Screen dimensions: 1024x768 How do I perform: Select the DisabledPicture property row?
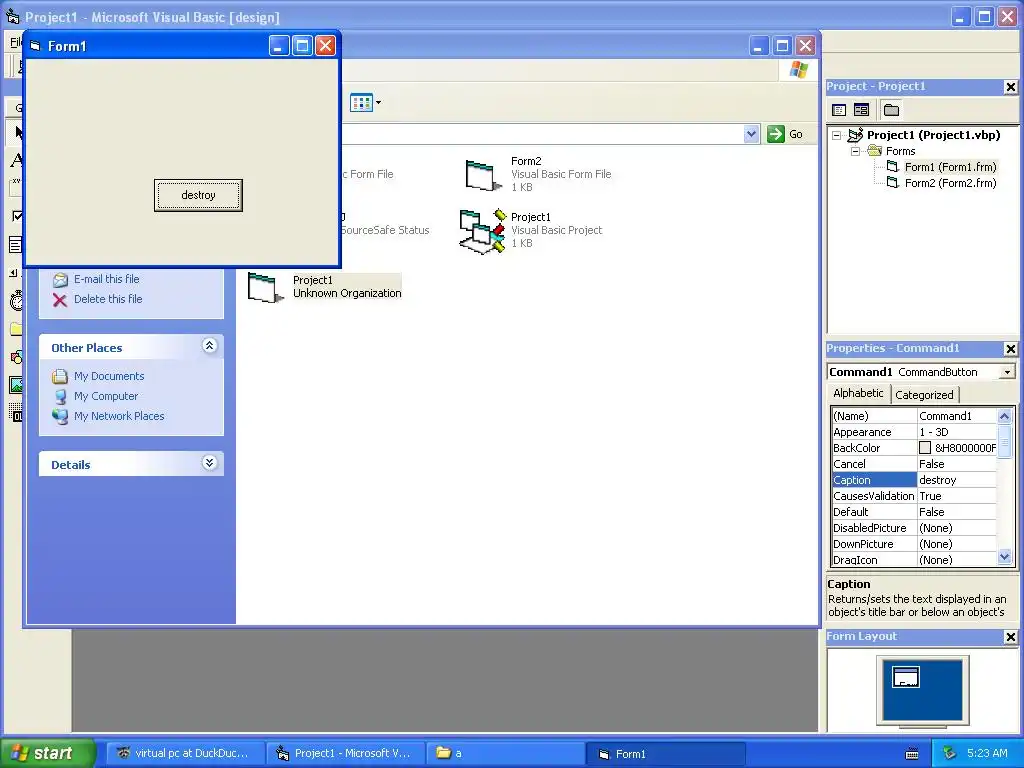point(914,528)
